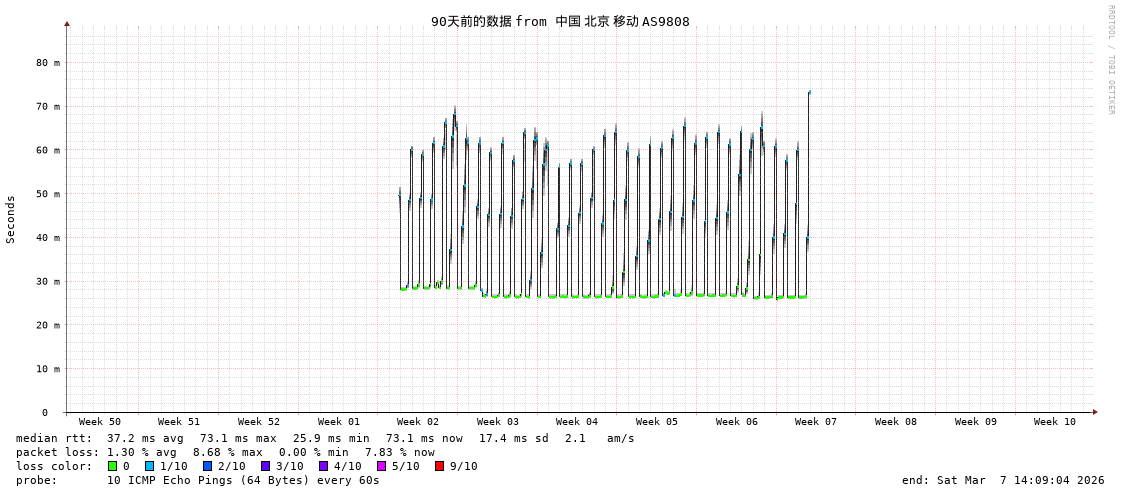Select the Week 07 x-axis label

click(x=816, y=422)
